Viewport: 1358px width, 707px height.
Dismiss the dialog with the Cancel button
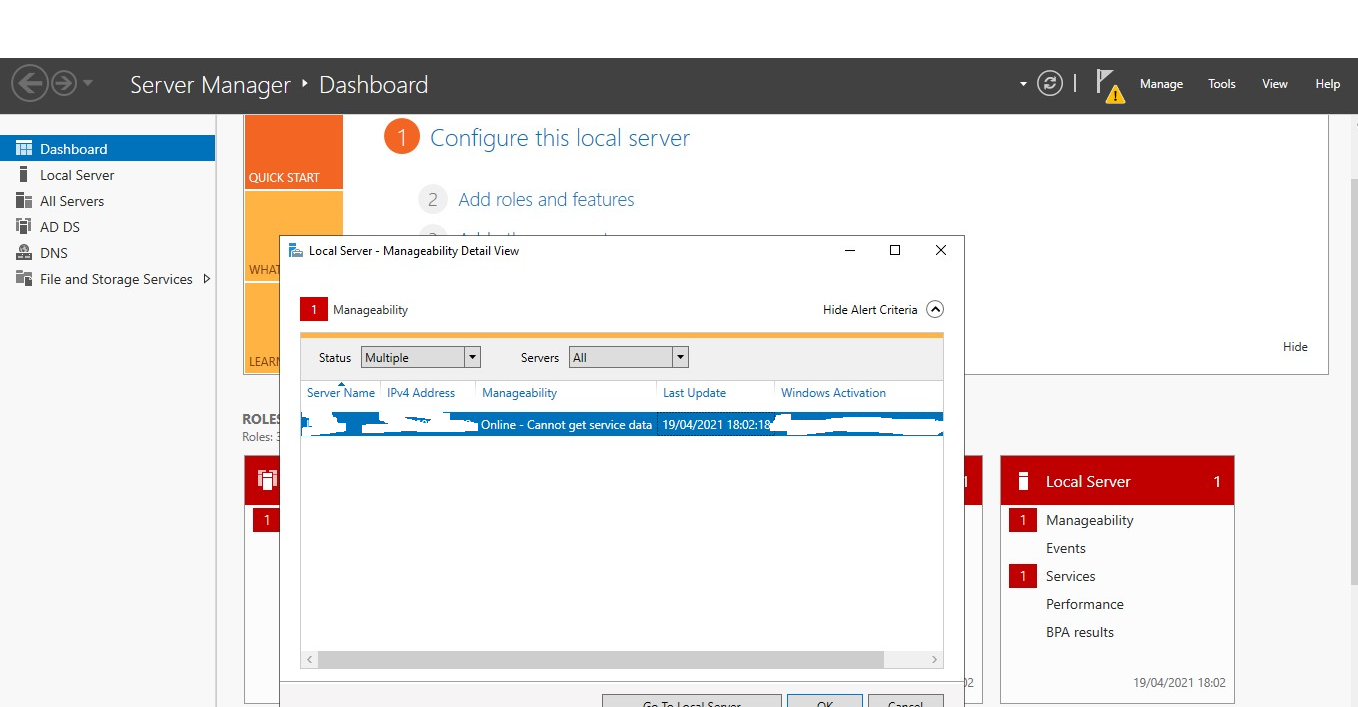tap(906, 701)
